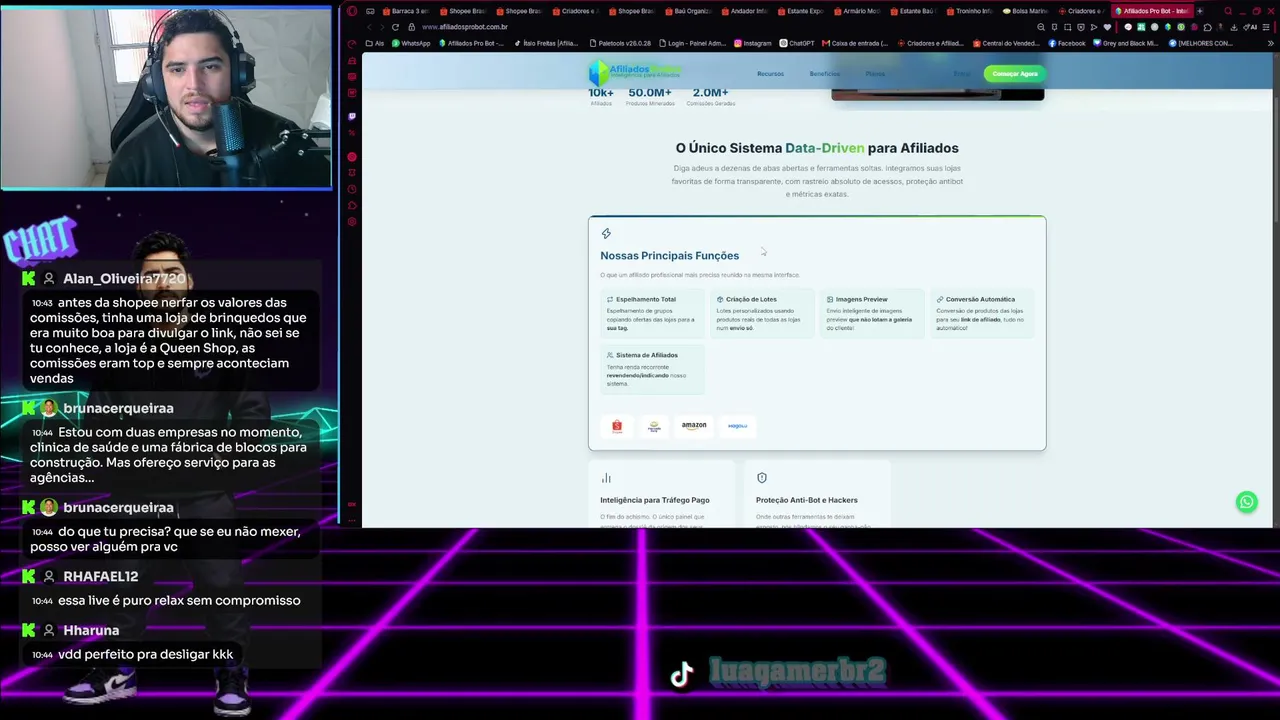The width and height of the screenshot is (1280, 720).
Task: Go back with the browser back arrow
Action: click(369, 27)
